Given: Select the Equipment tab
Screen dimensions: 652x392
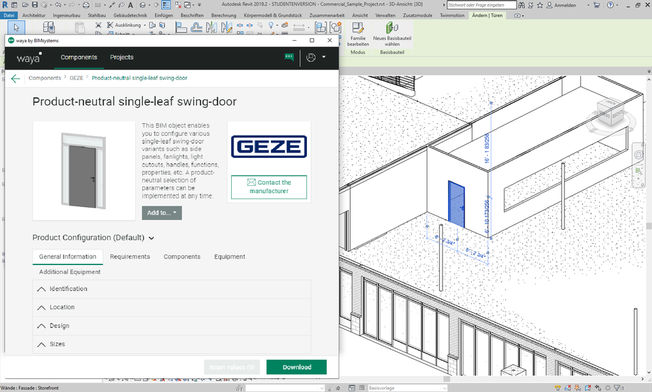Looking at the screenshot, I should (x=230, y=256).
